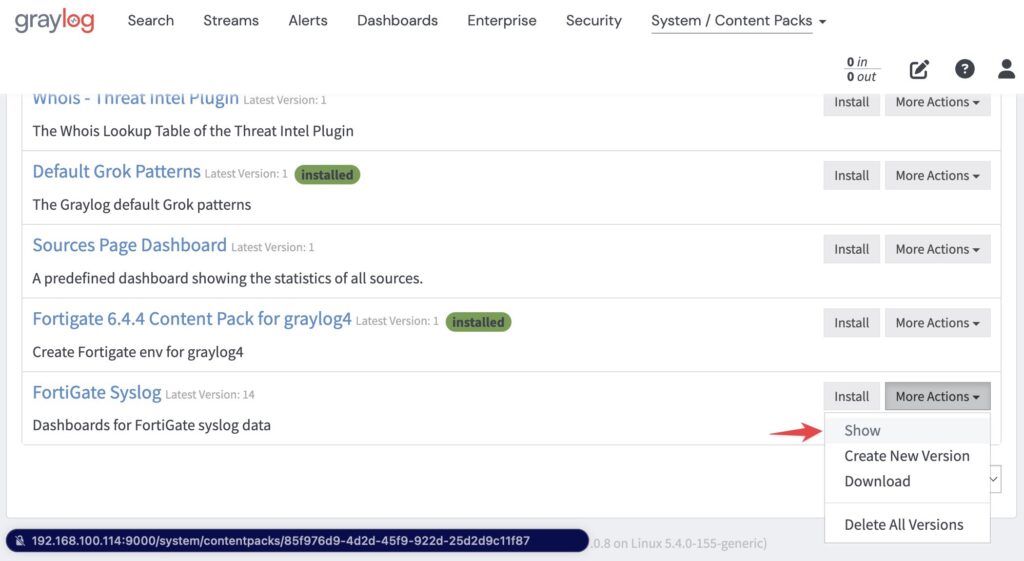Click 'The Graylog default Grok patterns' text
This screenshot has width=1024, height=561.
(142, 205)
